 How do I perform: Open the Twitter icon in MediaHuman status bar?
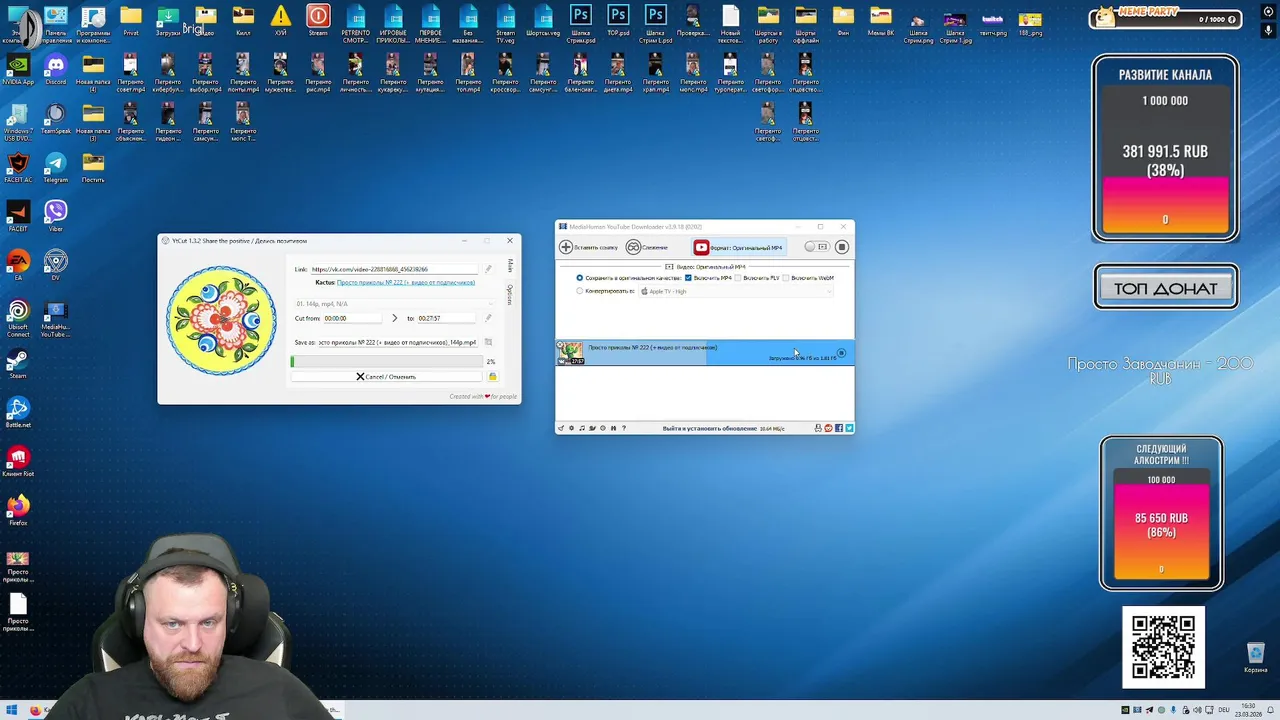pos(849,428)
